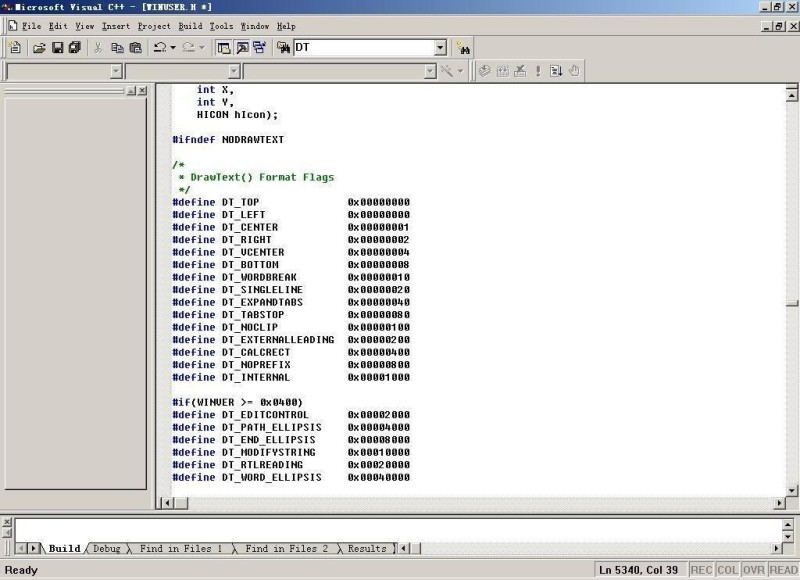Click the editor's down scroll arrow
The image size is (800, 580).
click(x=792, y=489)
